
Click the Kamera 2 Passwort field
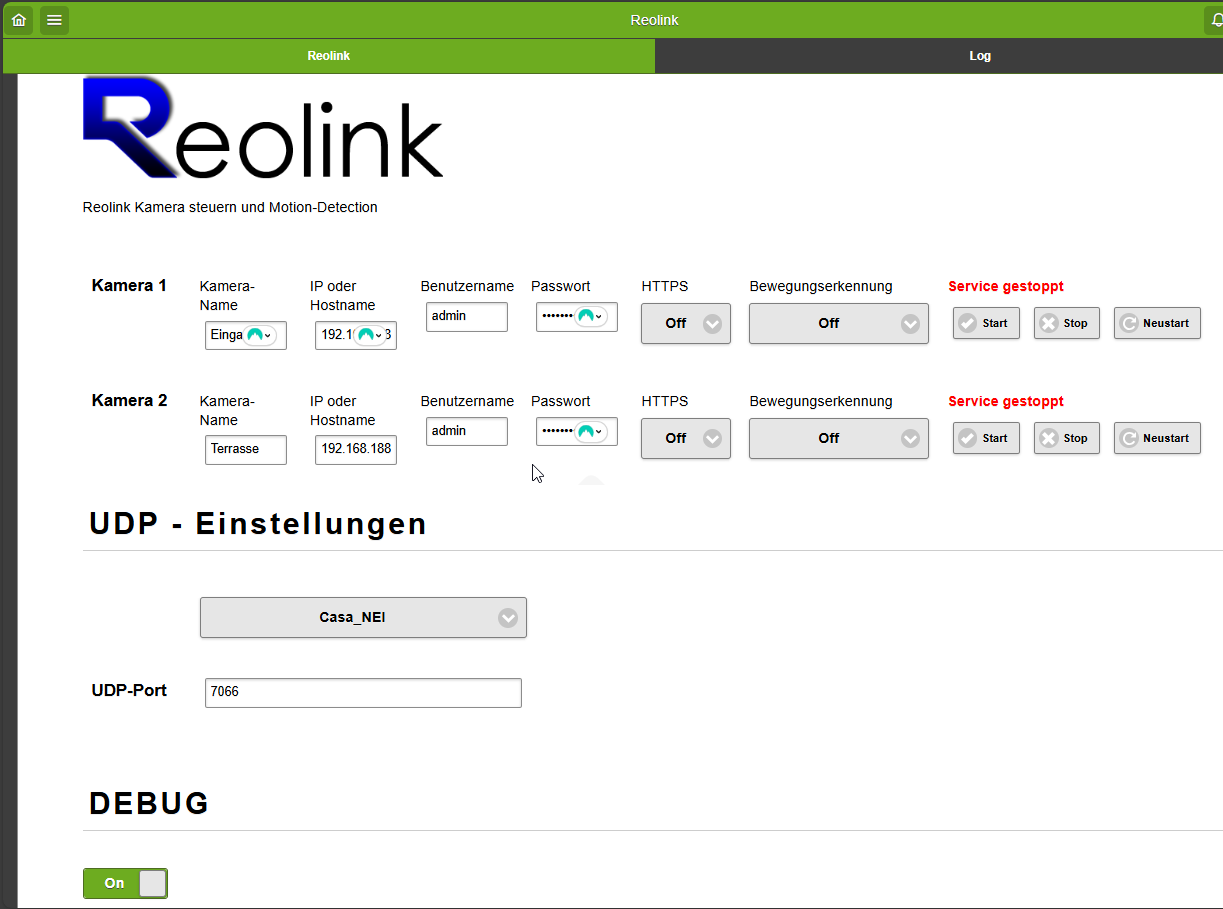tap(577, 431)
